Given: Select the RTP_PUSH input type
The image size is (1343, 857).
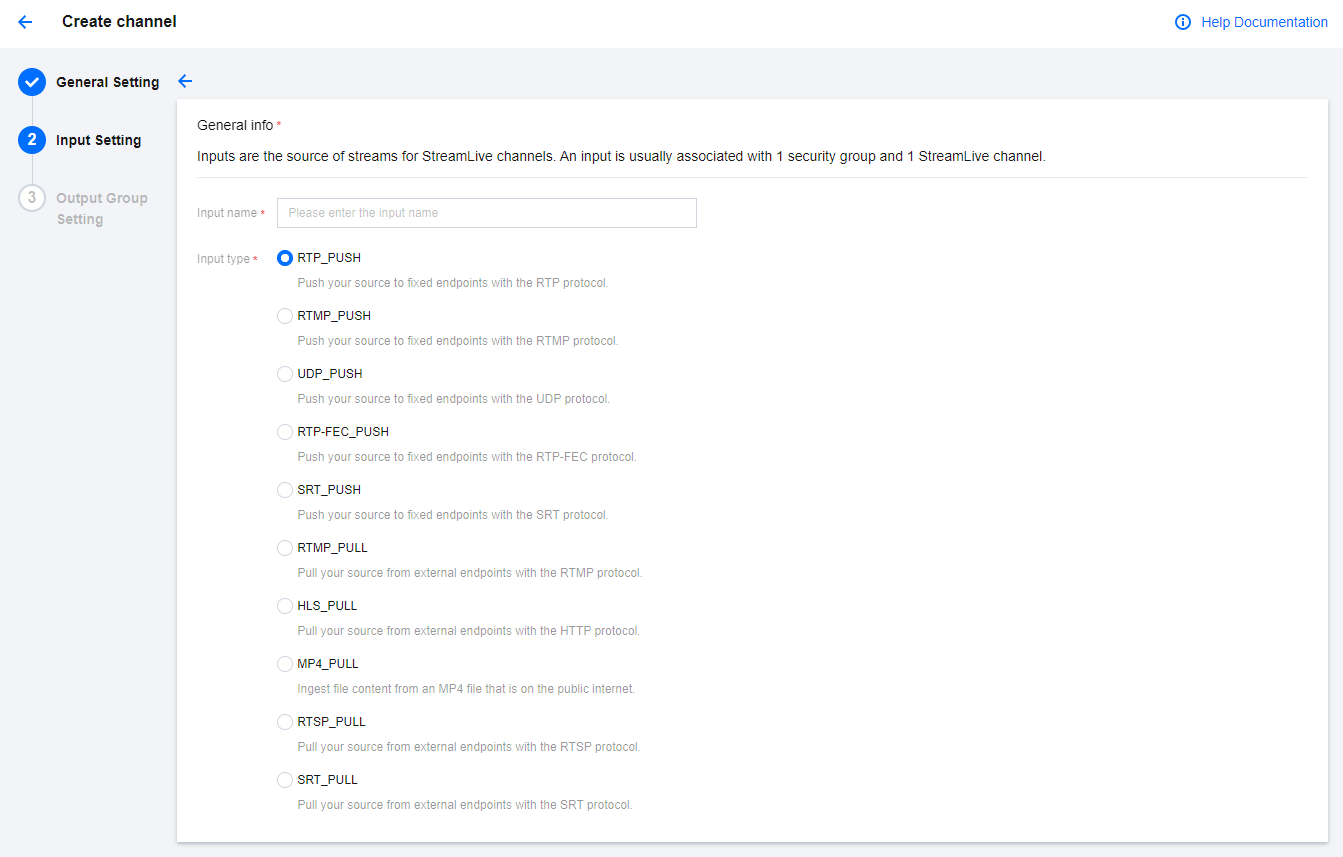Looking at the screenshot, I should 285,258.
